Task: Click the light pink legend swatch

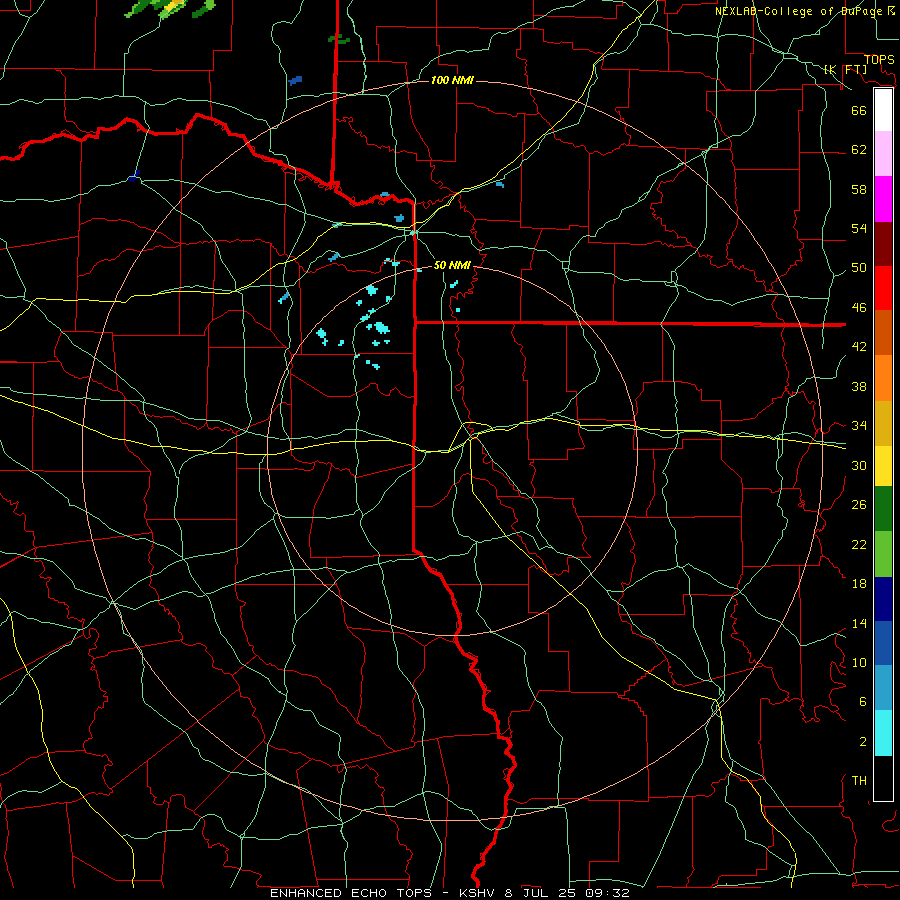Action: tap(883, 154)
